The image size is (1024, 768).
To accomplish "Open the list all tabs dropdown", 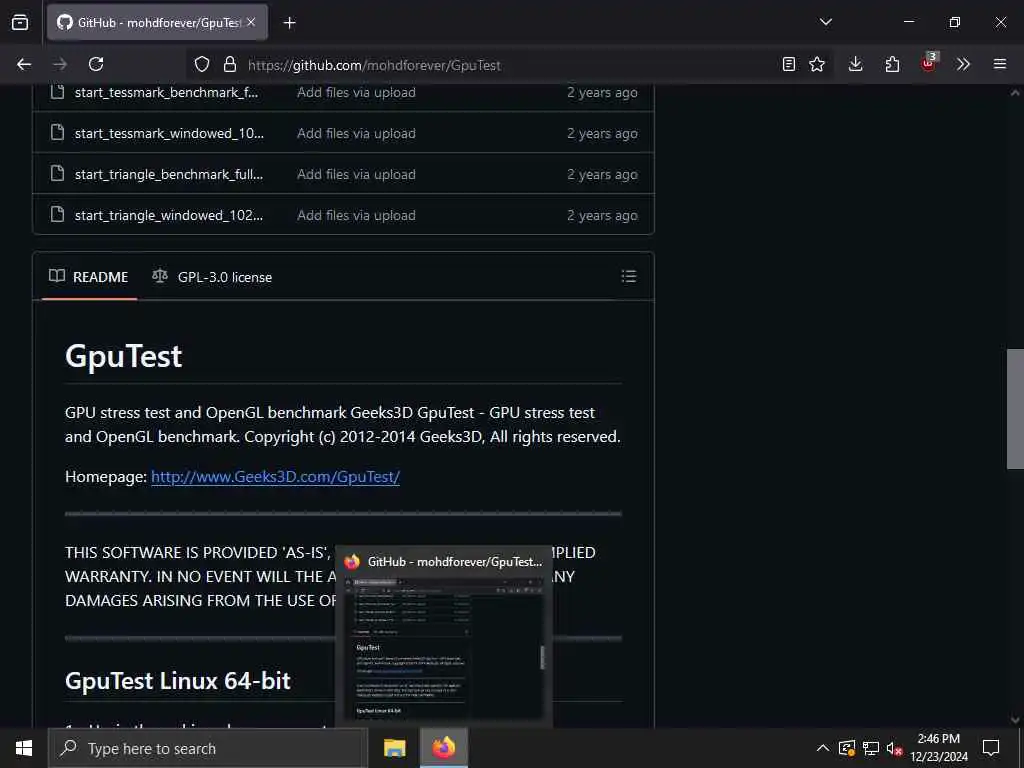I will pos(825,22).
